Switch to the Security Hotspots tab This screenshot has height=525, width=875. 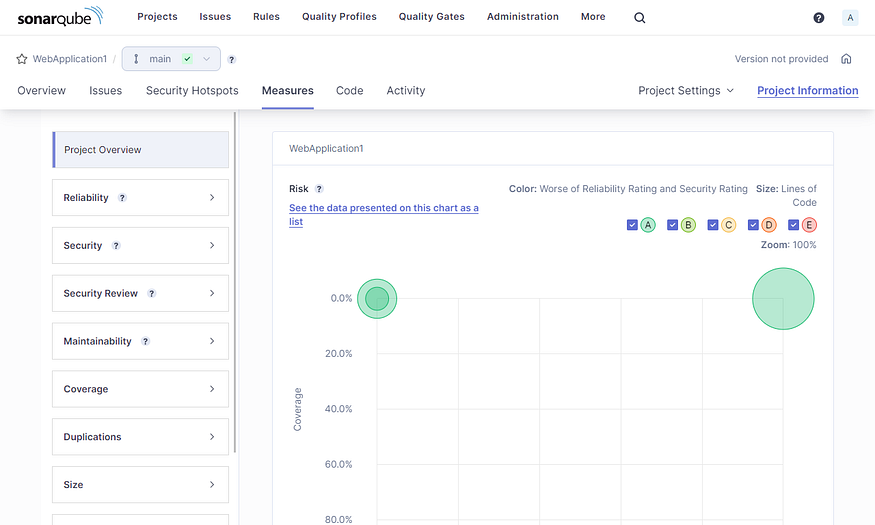(192, 91)
